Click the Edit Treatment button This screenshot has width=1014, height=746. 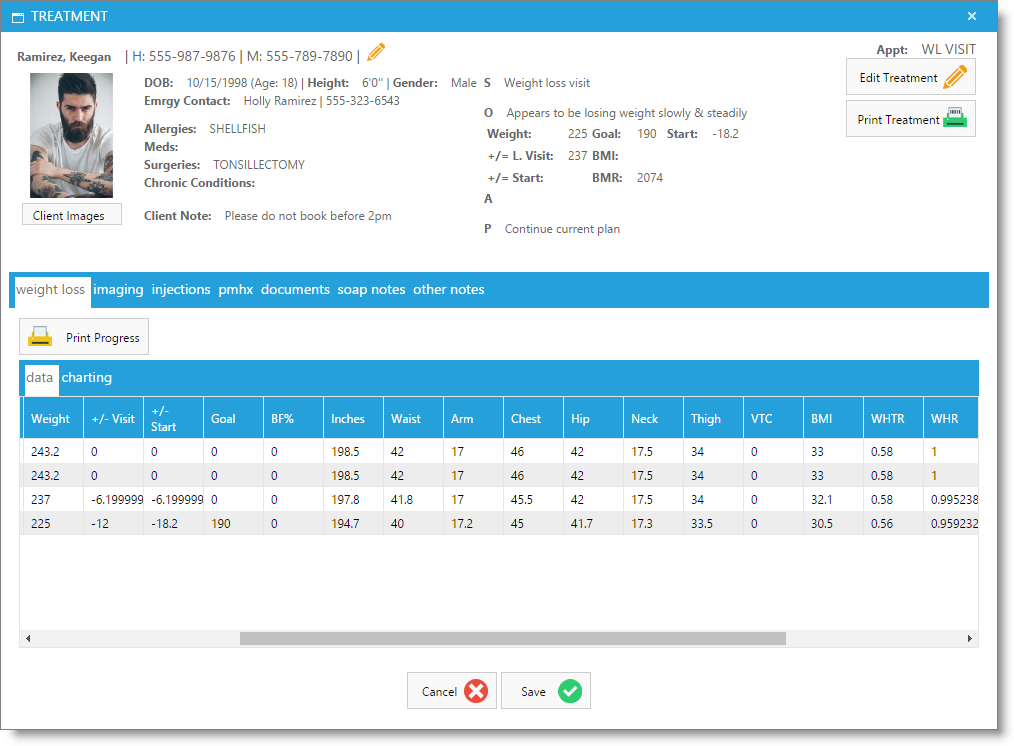pyautogui.click(x=910, y=78)
